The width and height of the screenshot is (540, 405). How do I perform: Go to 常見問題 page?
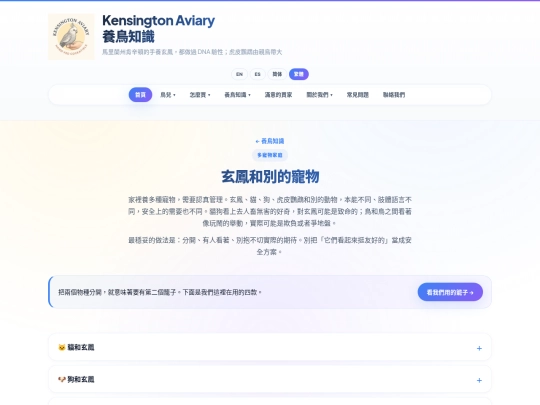(357, 95)
